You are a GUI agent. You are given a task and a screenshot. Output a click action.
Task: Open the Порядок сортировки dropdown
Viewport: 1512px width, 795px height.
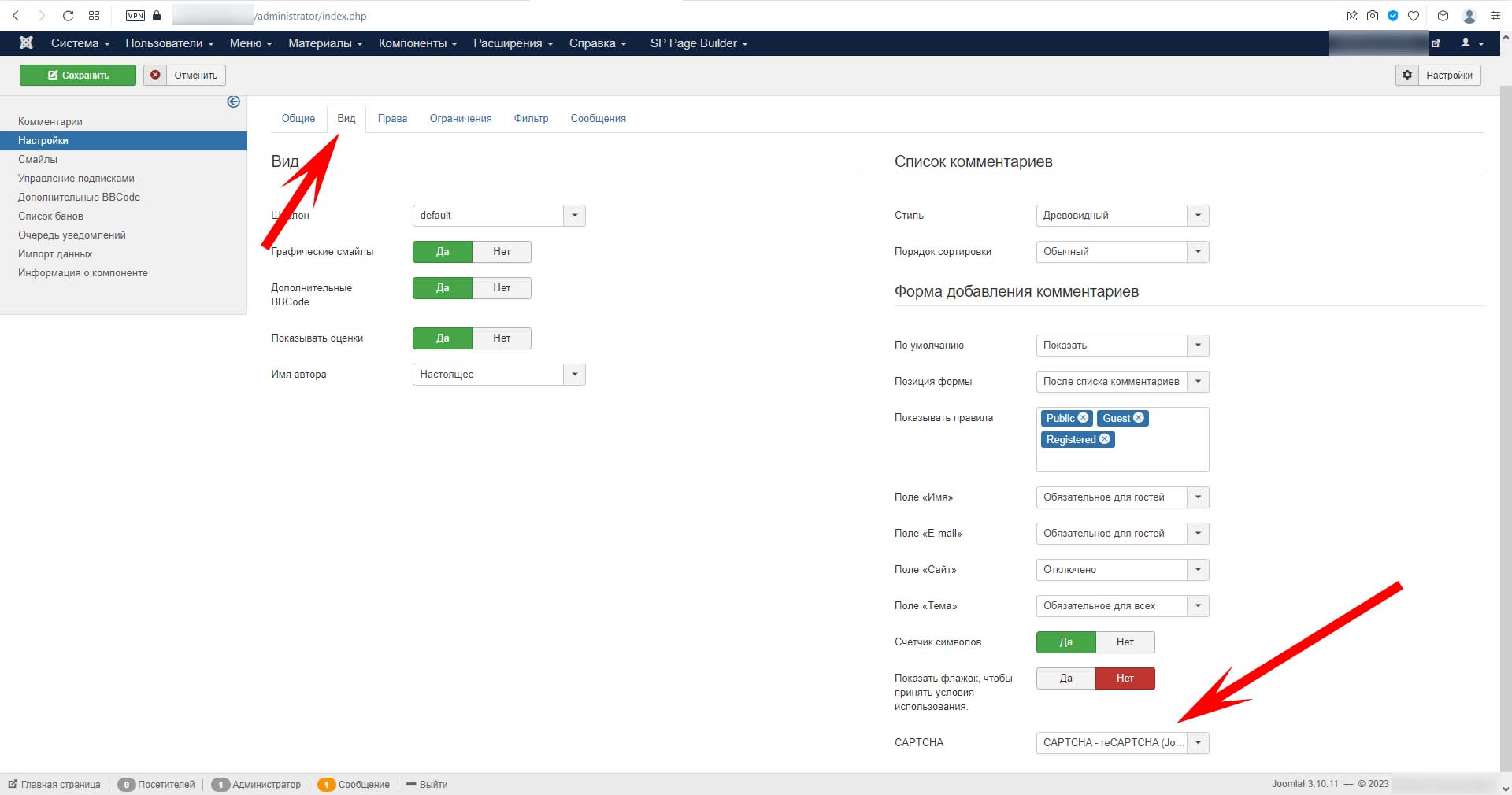[1122, 252]
